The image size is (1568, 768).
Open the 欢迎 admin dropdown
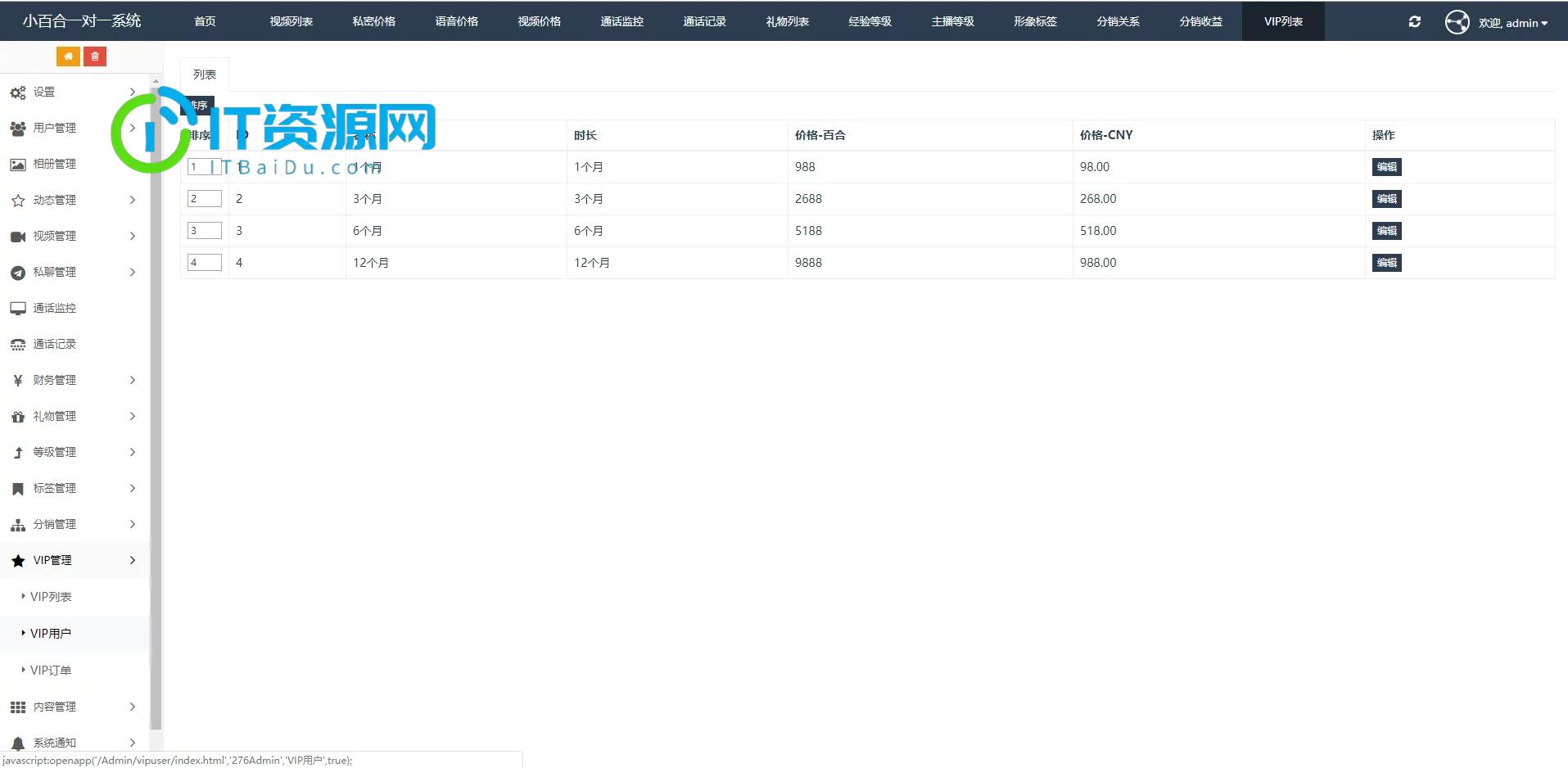pyautogui.click(x=1512, y=23)
